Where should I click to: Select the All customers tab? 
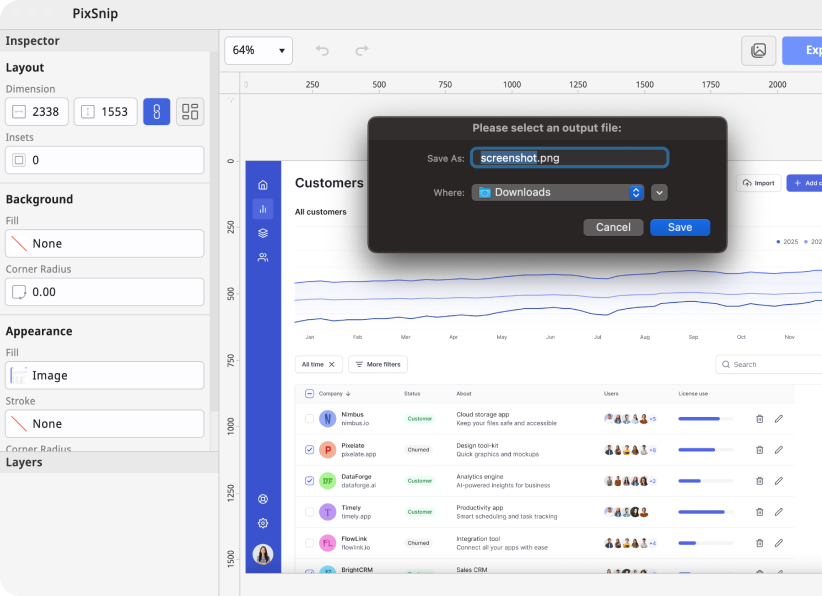(320, 212)
